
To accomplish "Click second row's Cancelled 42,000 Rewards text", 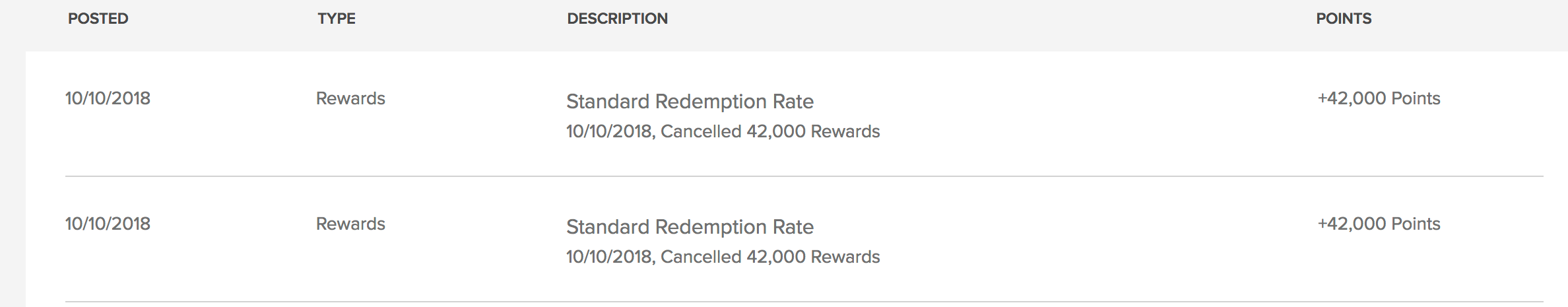I will [770, 257].
